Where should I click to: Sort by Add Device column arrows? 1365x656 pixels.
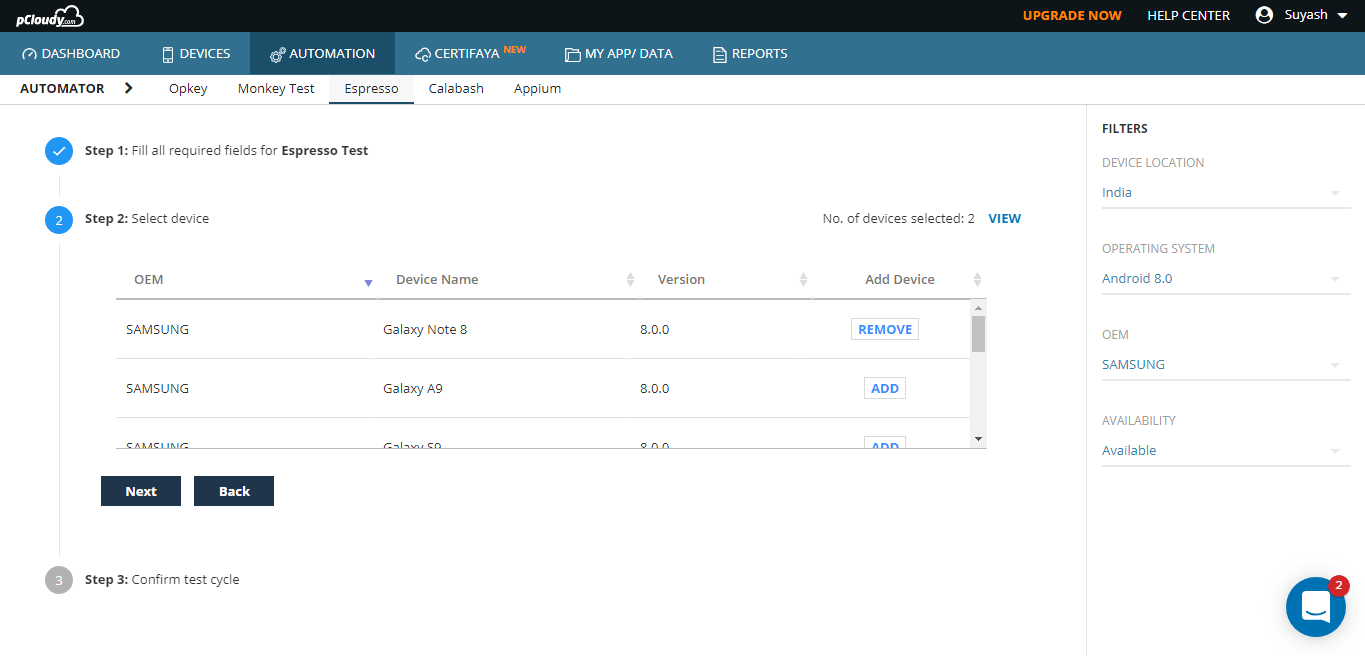point(978,280)
